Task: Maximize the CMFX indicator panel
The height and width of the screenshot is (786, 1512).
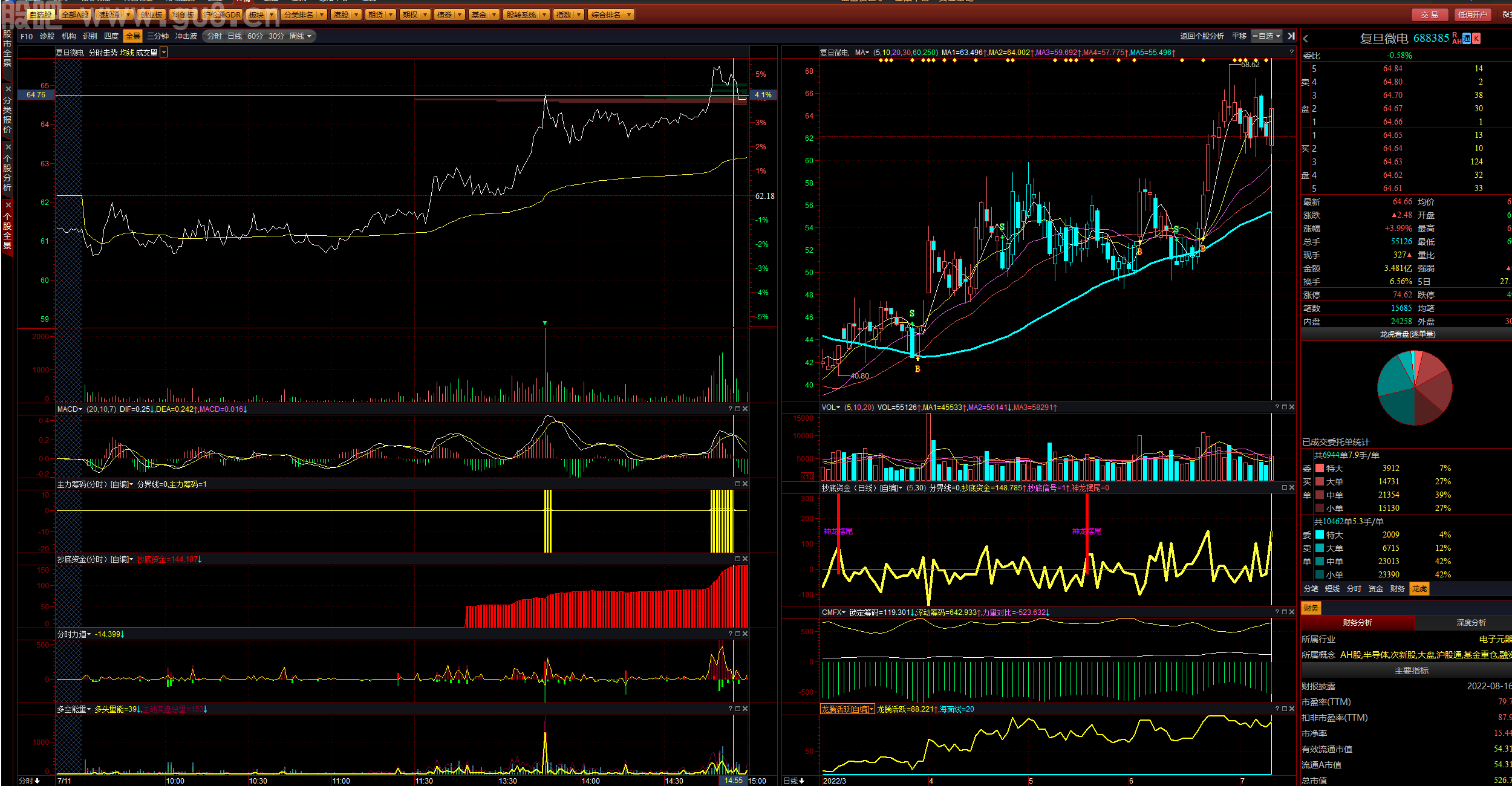Action: point(1285,612)
